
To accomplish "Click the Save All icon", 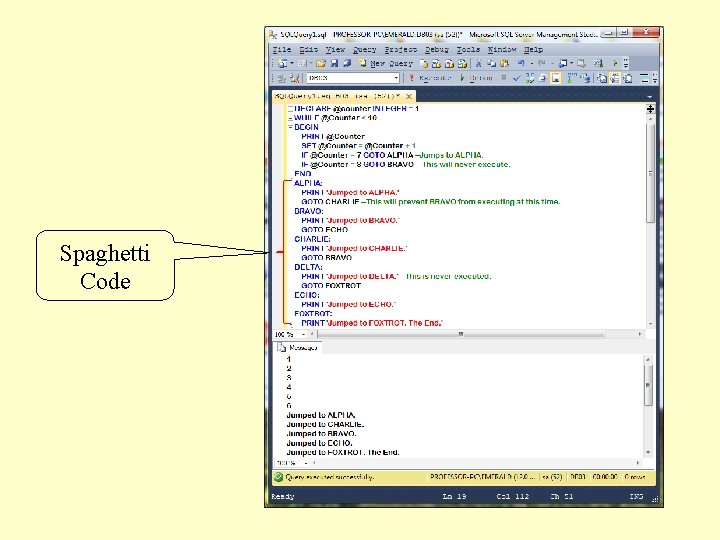I will tap(347, 63).
